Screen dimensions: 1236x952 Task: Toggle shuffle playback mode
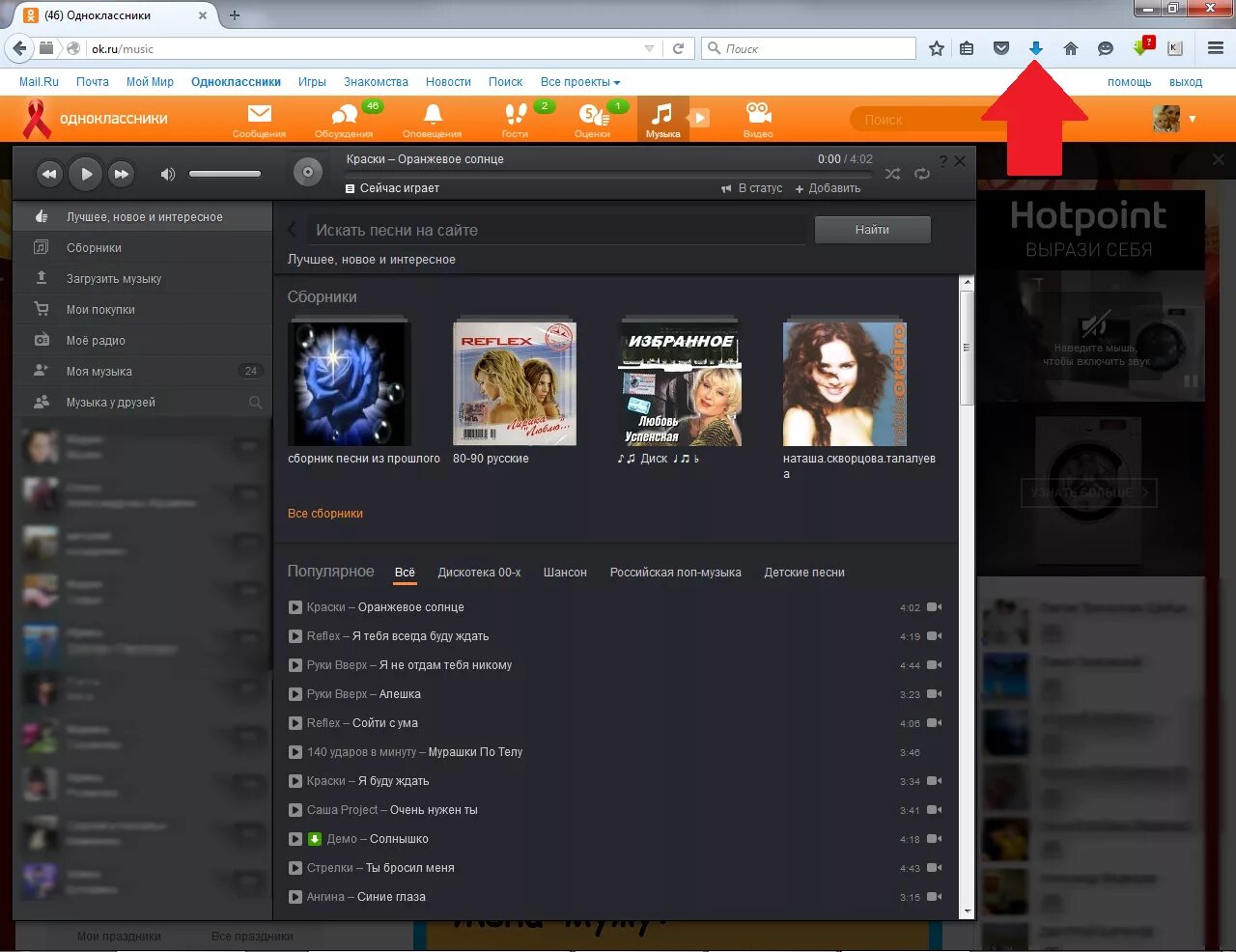pyautogui.click(x=892, y=174)
